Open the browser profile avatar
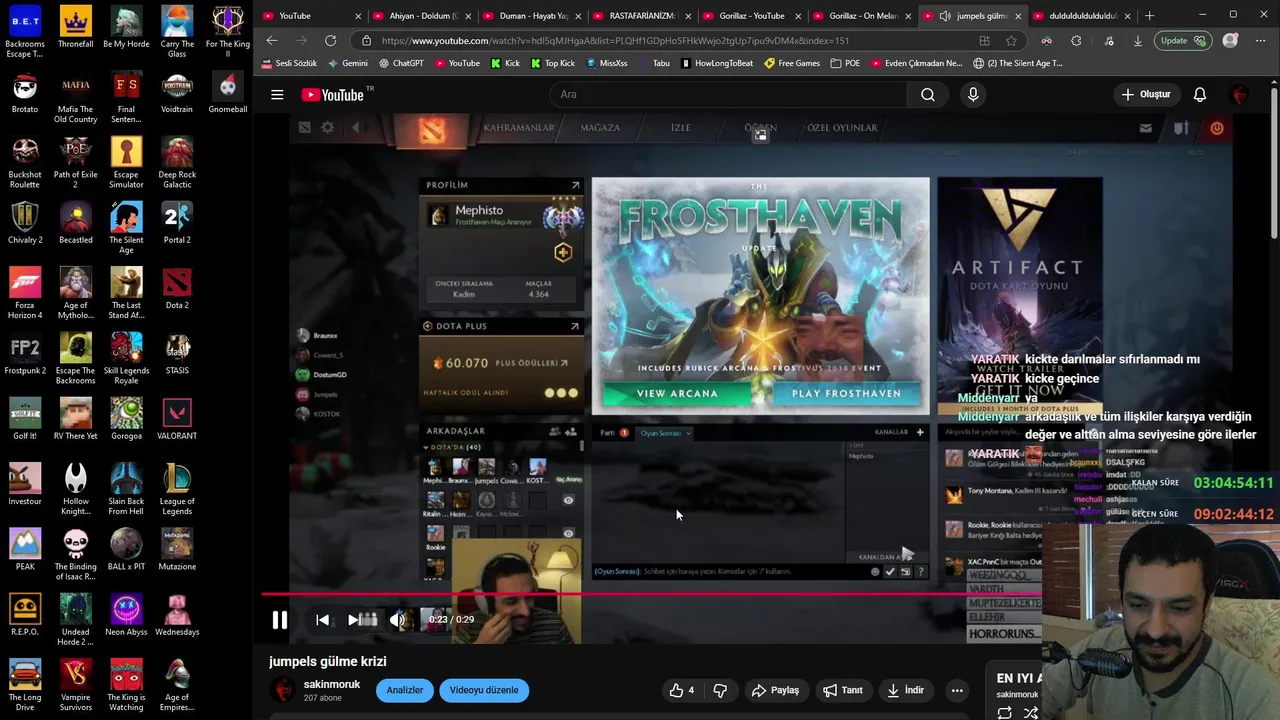This screenshot has width=1280, height=720. point(1231,41)
